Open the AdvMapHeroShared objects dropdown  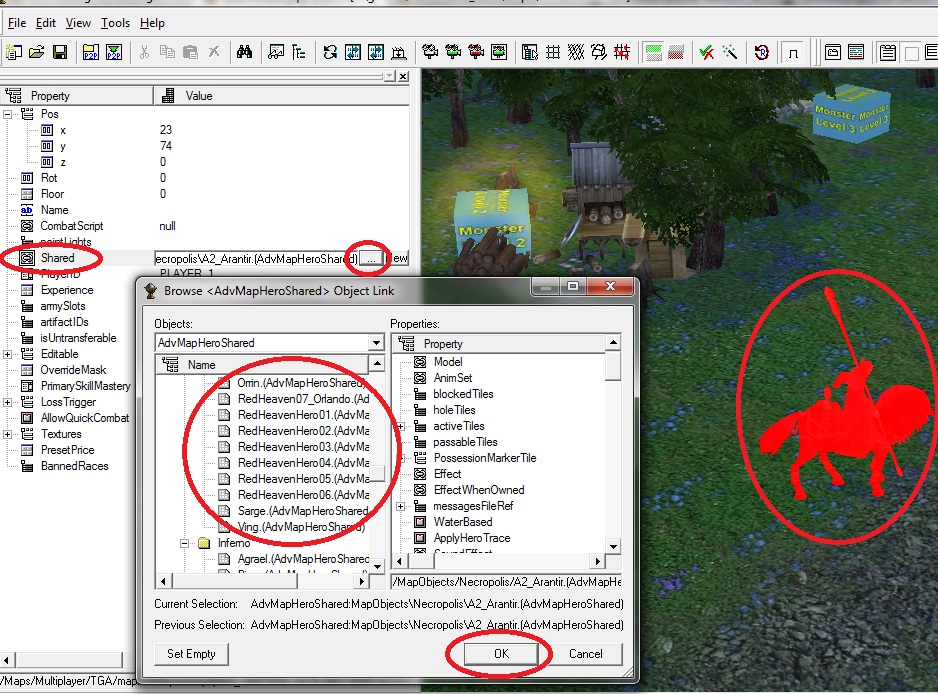(x=376, y=343)
